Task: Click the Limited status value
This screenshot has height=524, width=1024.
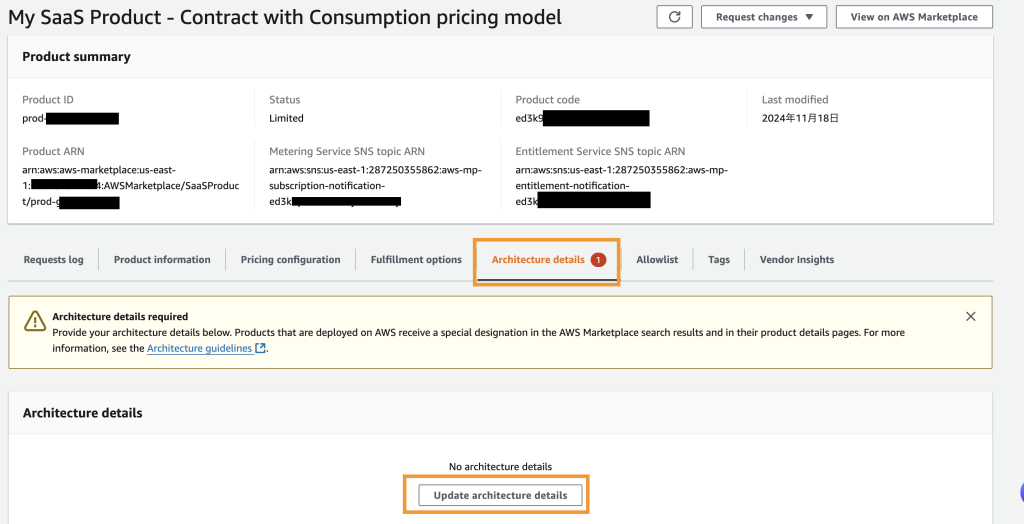Action: [x=286, y=118]
